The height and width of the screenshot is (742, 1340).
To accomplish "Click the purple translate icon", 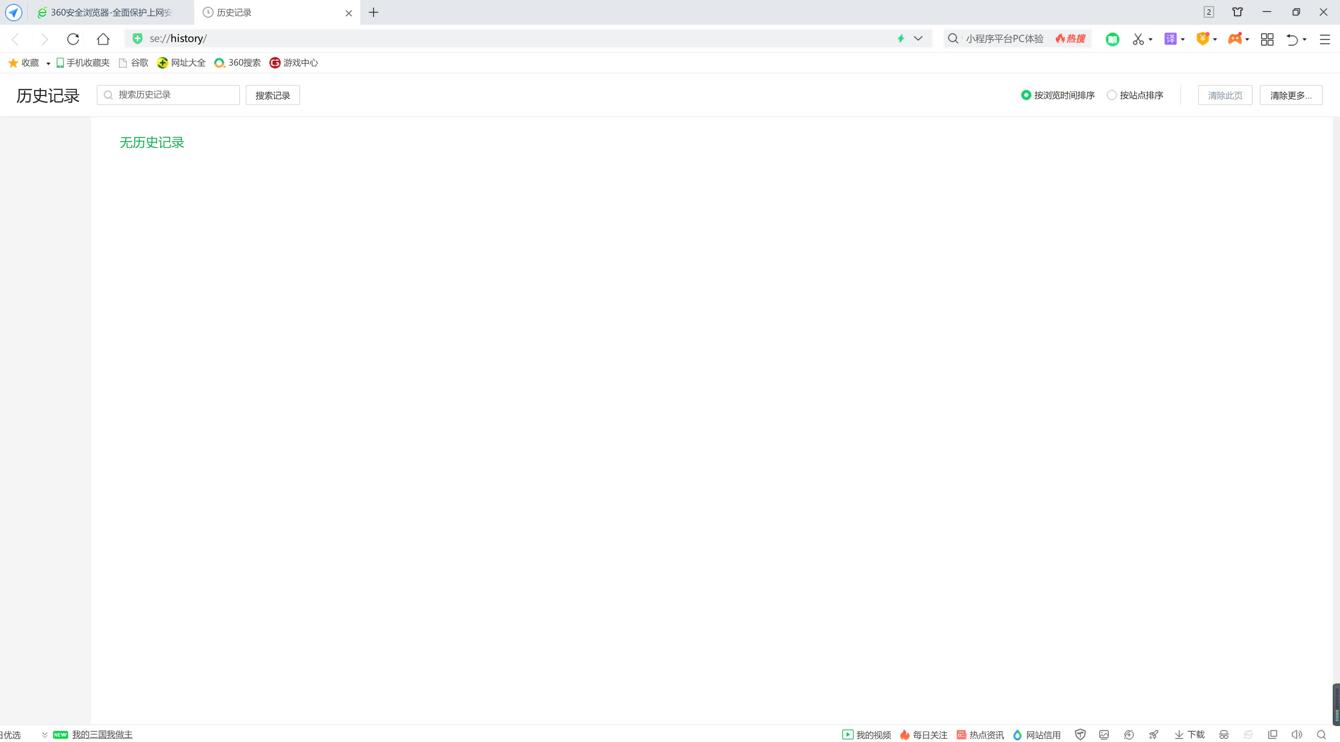I will tap(1170, 39).
